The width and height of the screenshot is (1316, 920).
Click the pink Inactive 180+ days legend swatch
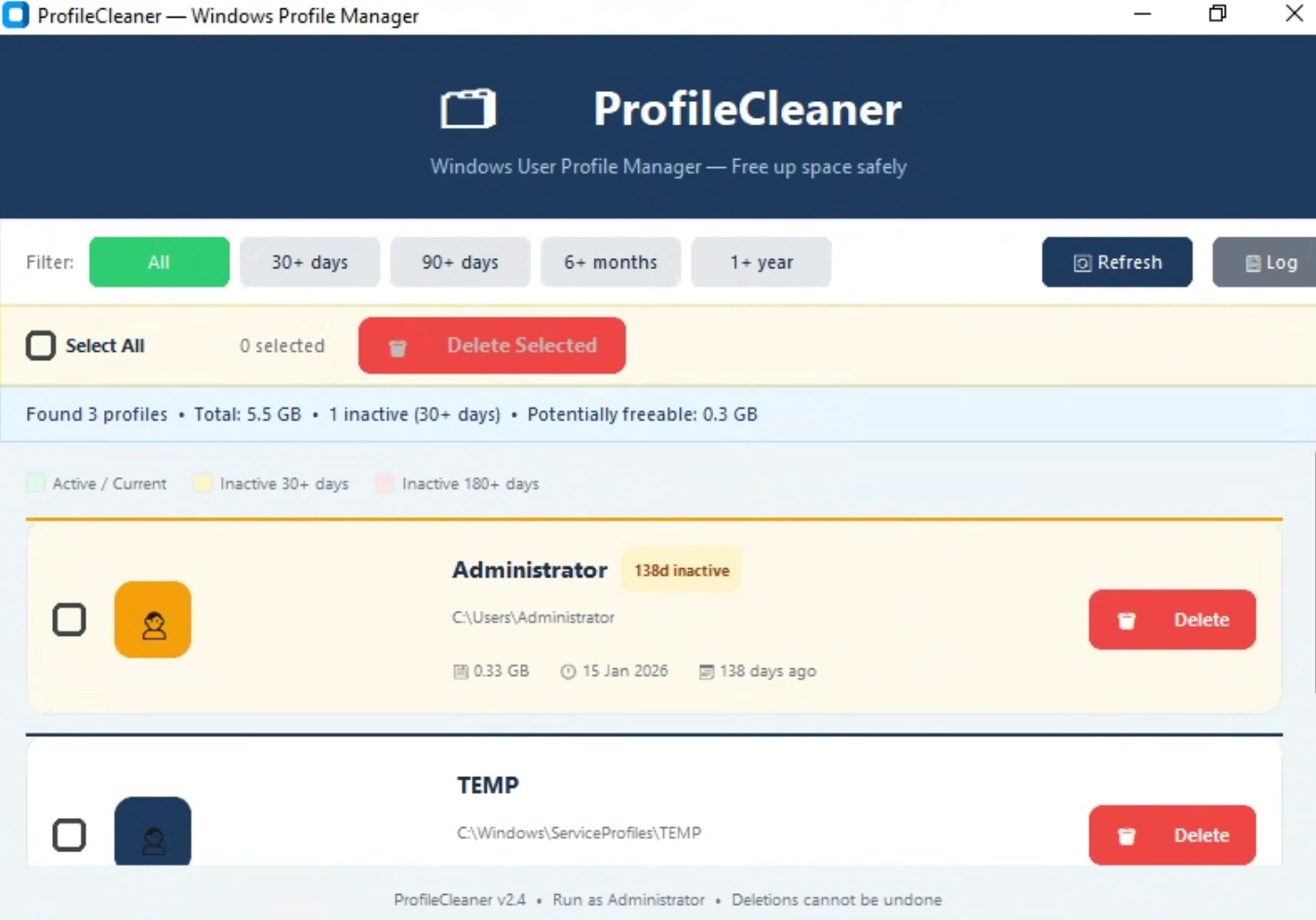pos(384,483)
